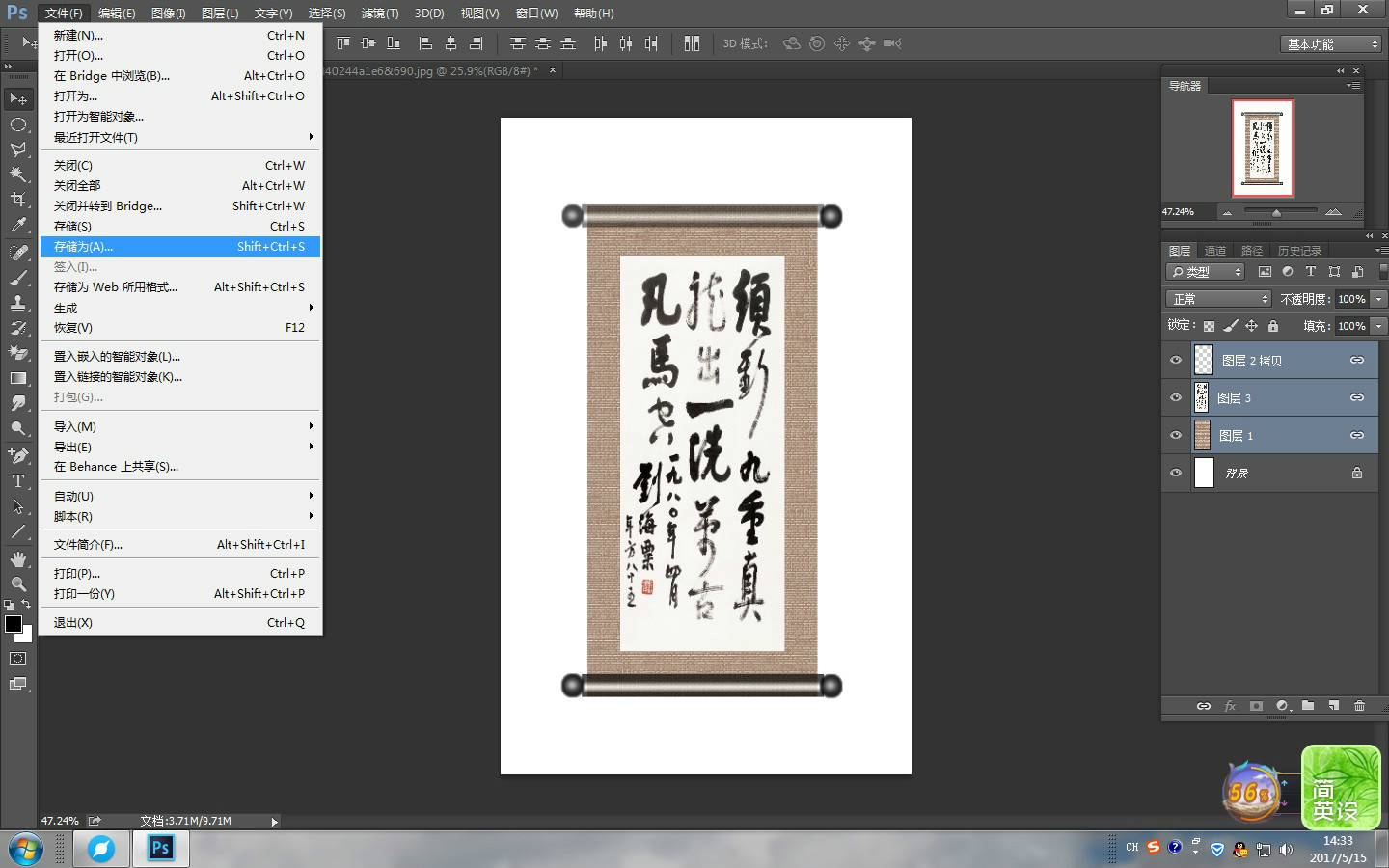Hide the 背景 layer
Viewport: 1389px width, 868px height.
pos(1176,473)
